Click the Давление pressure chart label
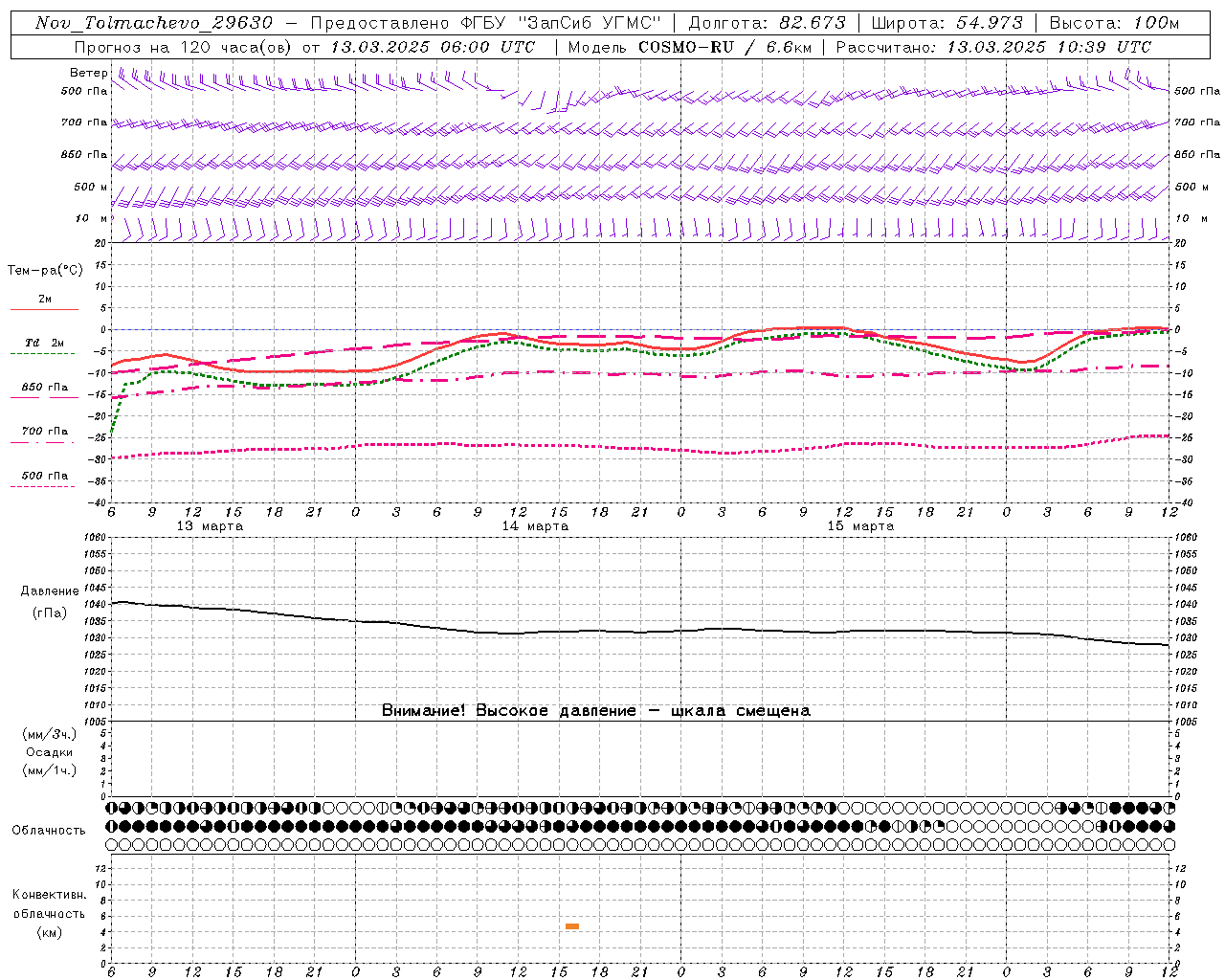The width and height of the screenshot is (1225, 980). [x=50, y=591]
